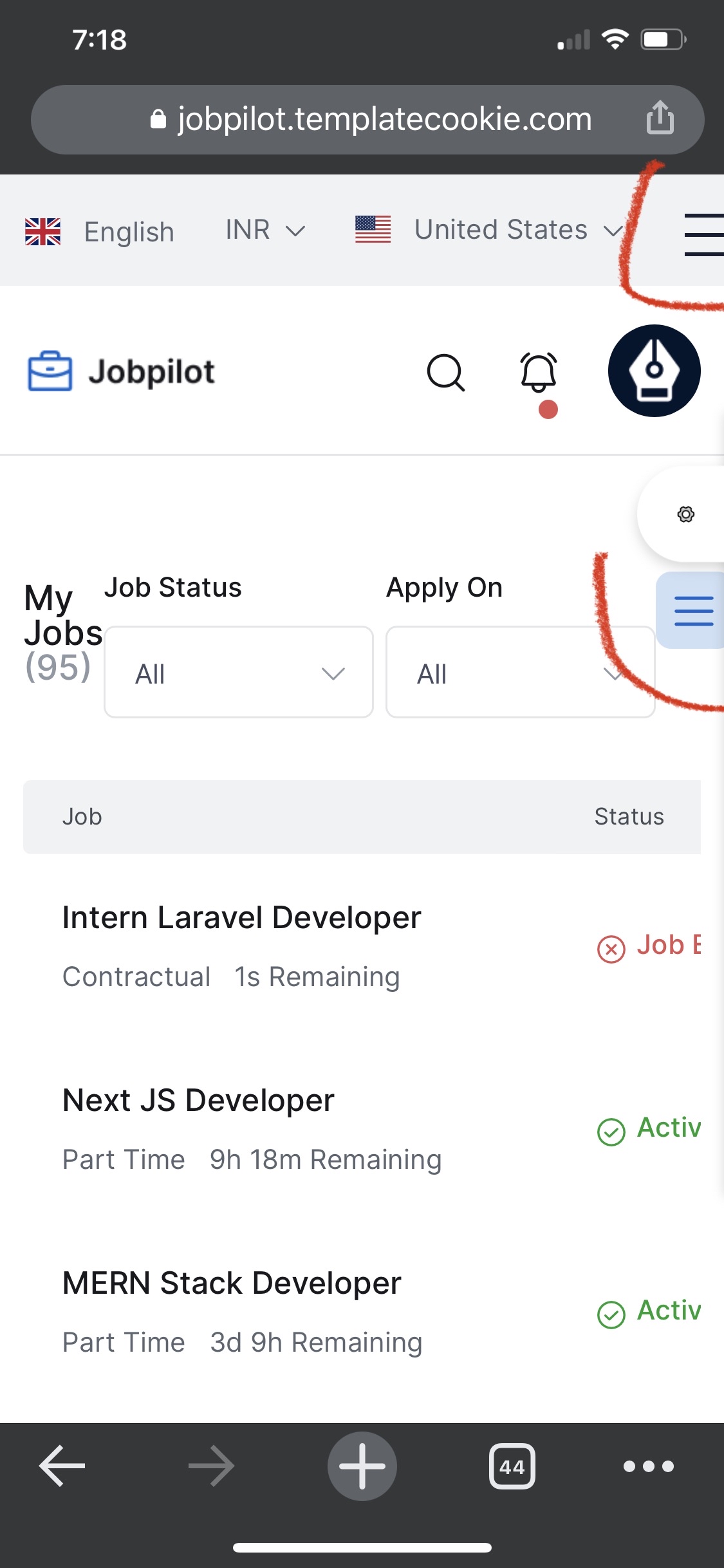
Task: Tap the browser share icon
Action: tap(660, 118)
